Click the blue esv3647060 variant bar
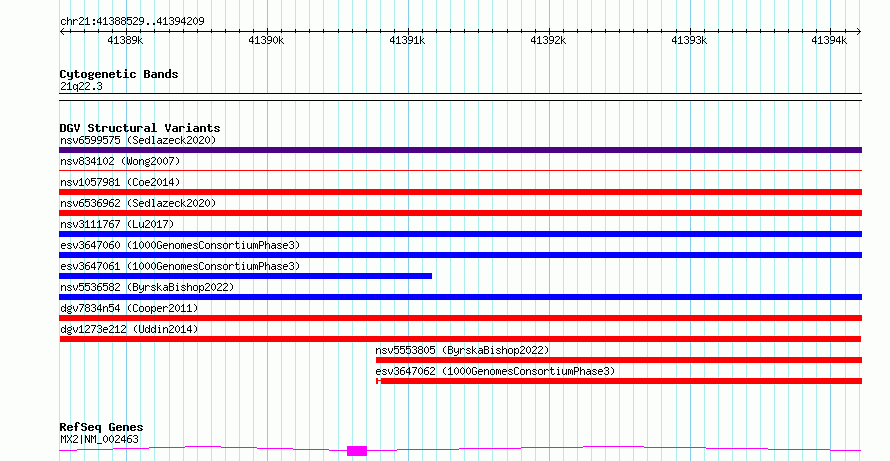Image resolution: width=890 pixels, height=461 pixels. (x=460, y=255)
